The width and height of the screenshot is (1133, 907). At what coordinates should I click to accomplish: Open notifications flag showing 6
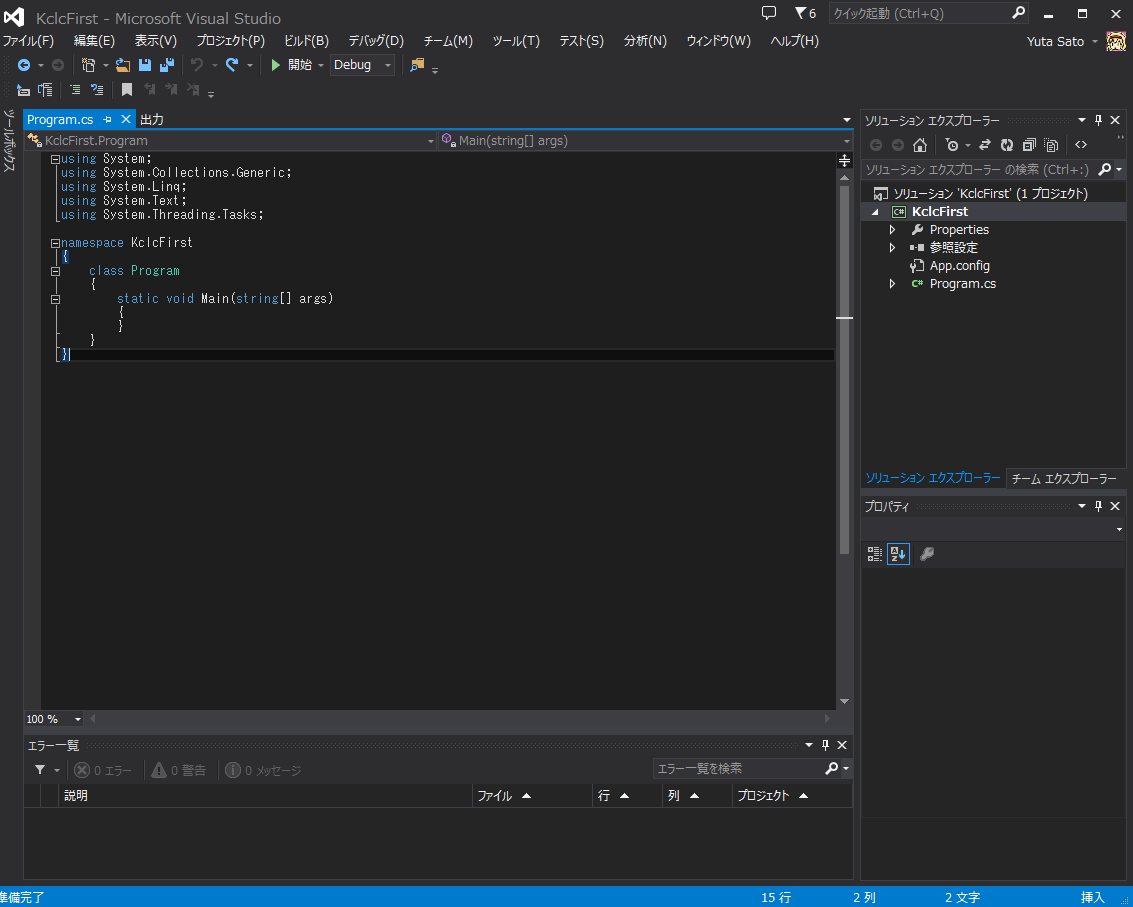pos(805,13)
